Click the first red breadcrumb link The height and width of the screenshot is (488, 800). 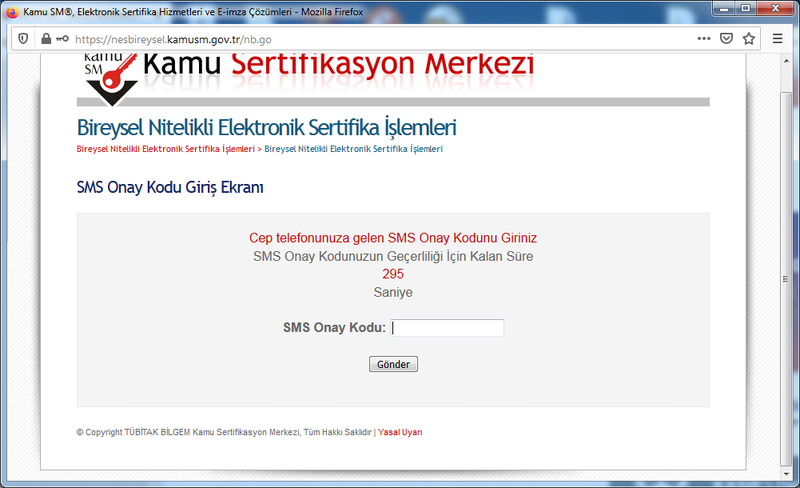point(165,149)
